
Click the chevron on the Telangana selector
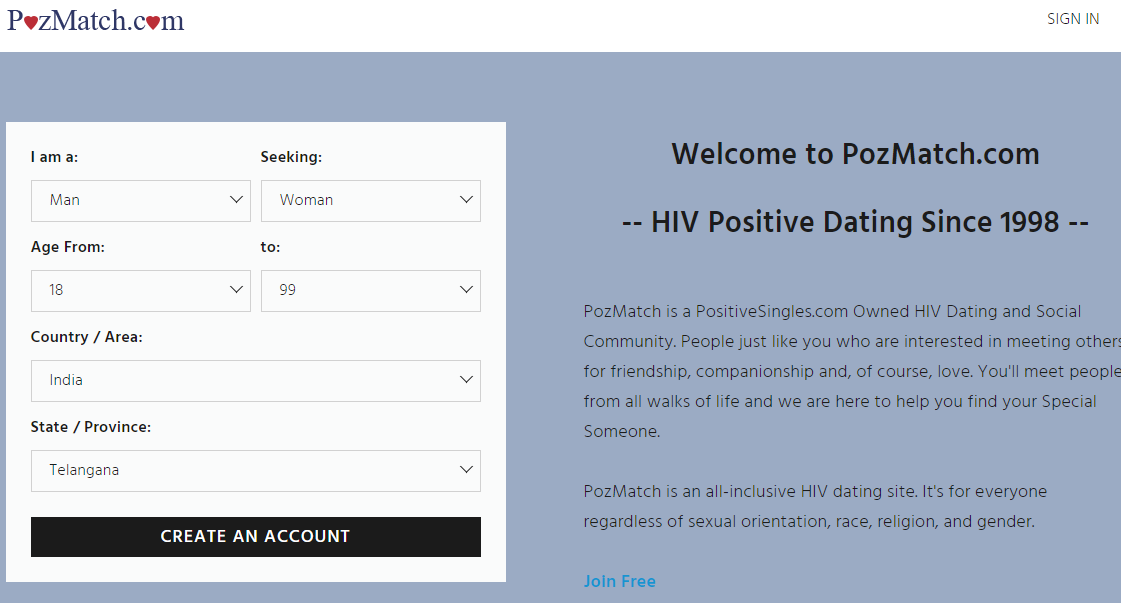(466, 470)
